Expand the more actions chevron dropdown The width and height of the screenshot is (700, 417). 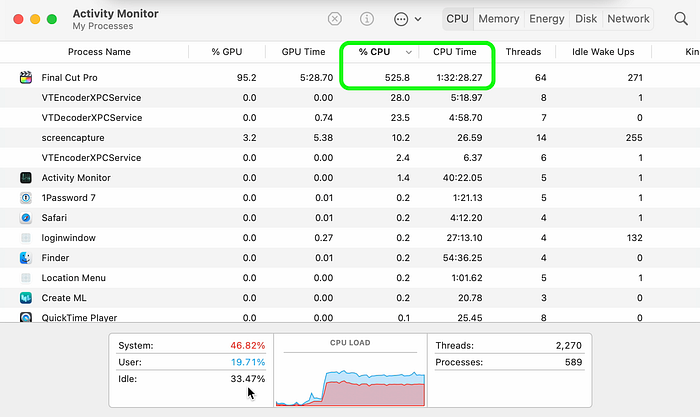pos(418,19)
